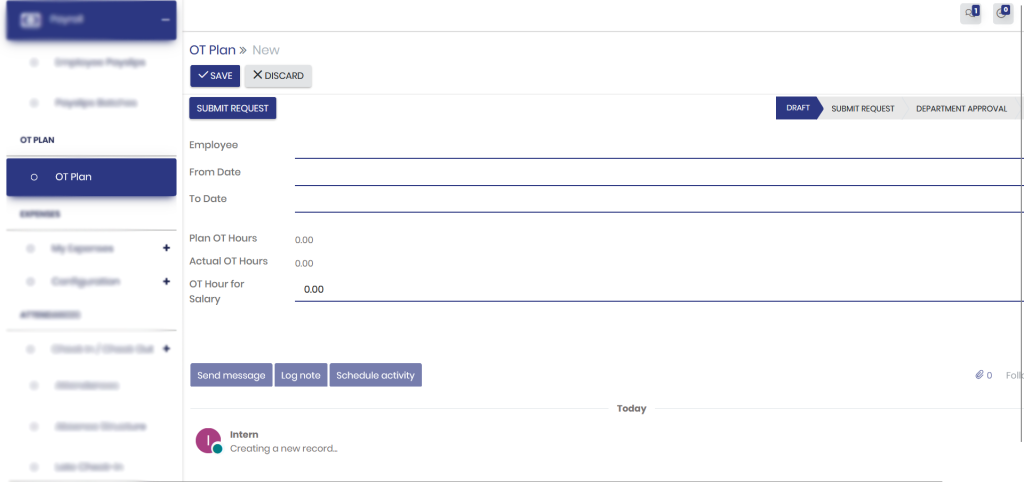
Task: Click Plan OT Hours value 0.00
Action: (304, 240)
